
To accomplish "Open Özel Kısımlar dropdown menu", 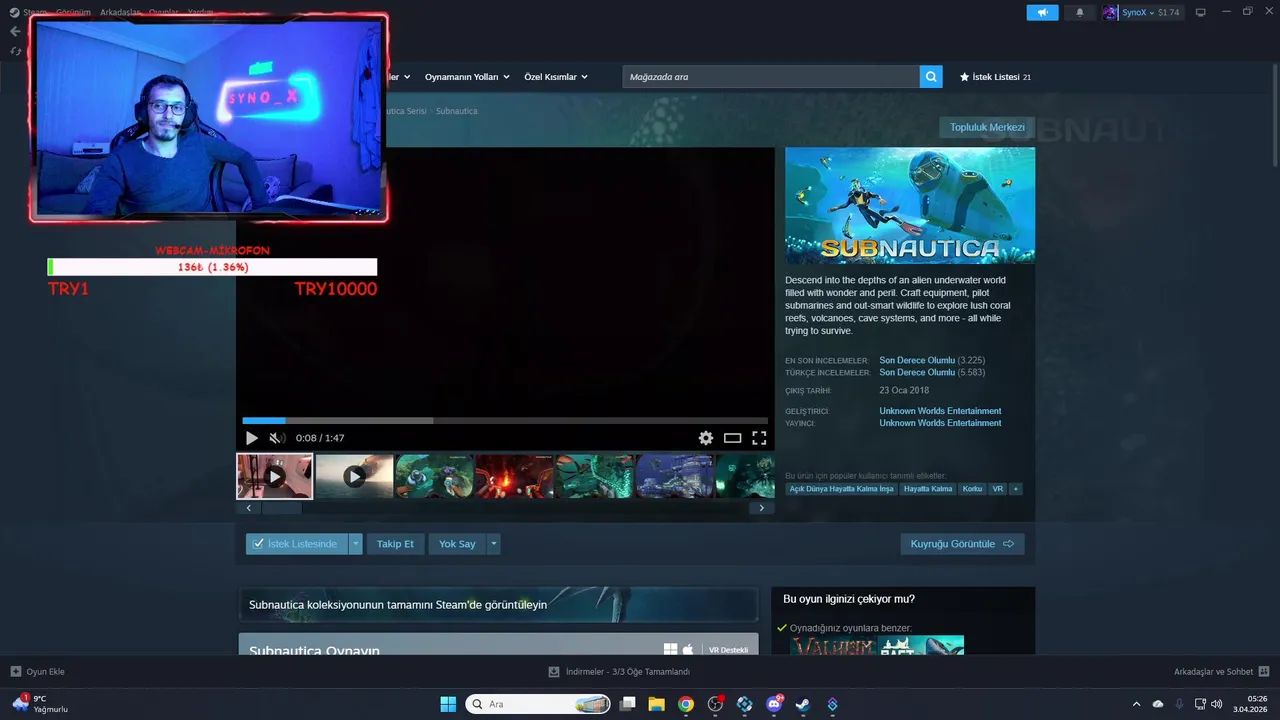I will 556,77.
